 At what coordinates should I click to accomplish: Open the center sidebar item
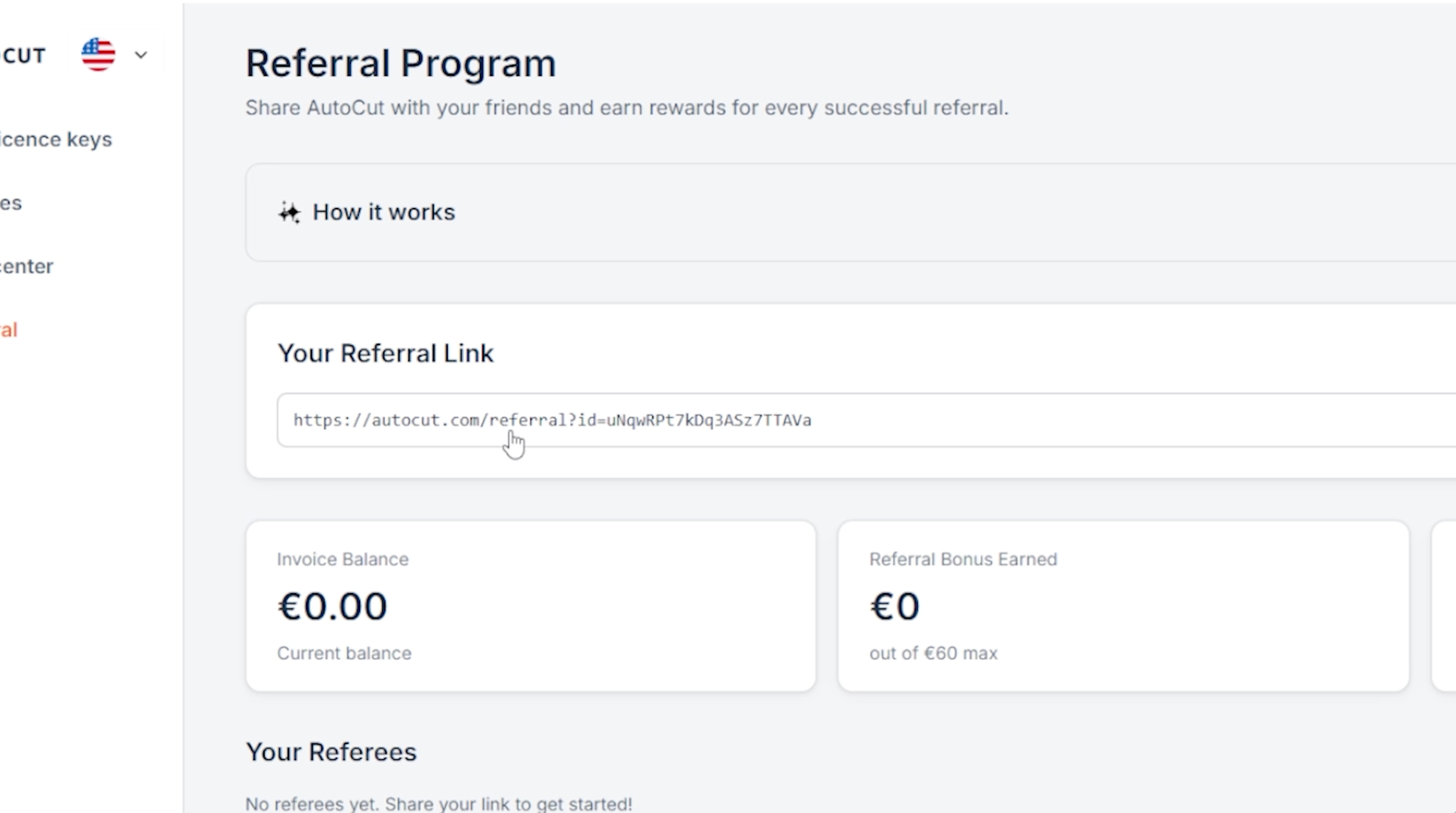click(x=26, y=266)
